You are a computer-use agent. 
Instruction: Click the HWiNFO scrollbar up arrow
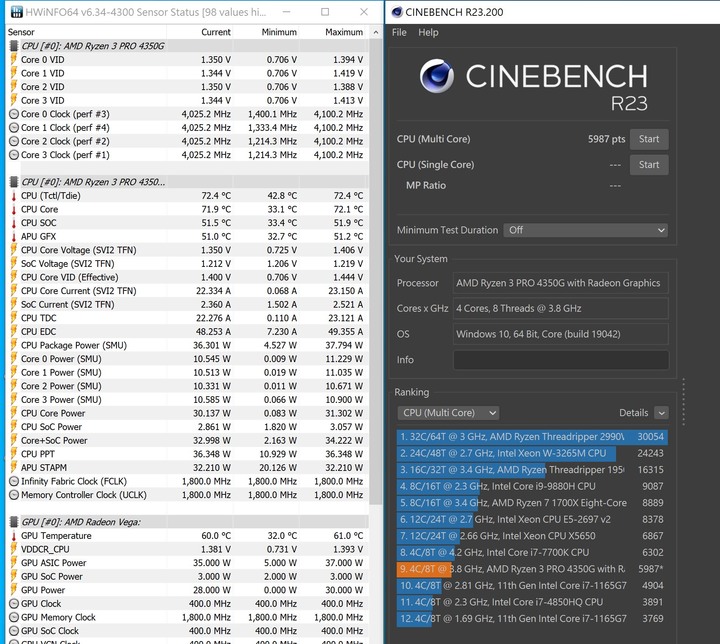tap(376, 32)
